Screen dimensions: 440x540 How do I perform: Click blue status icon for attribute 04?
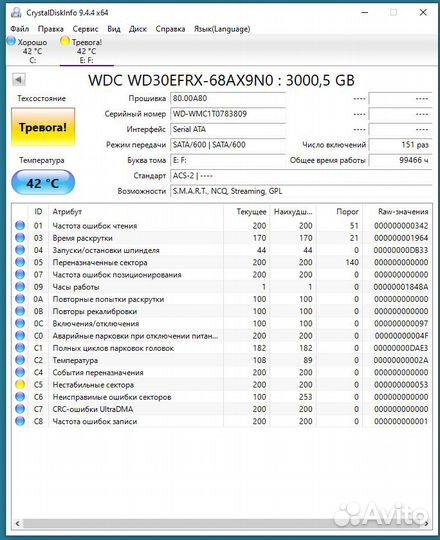pos(20,250)
